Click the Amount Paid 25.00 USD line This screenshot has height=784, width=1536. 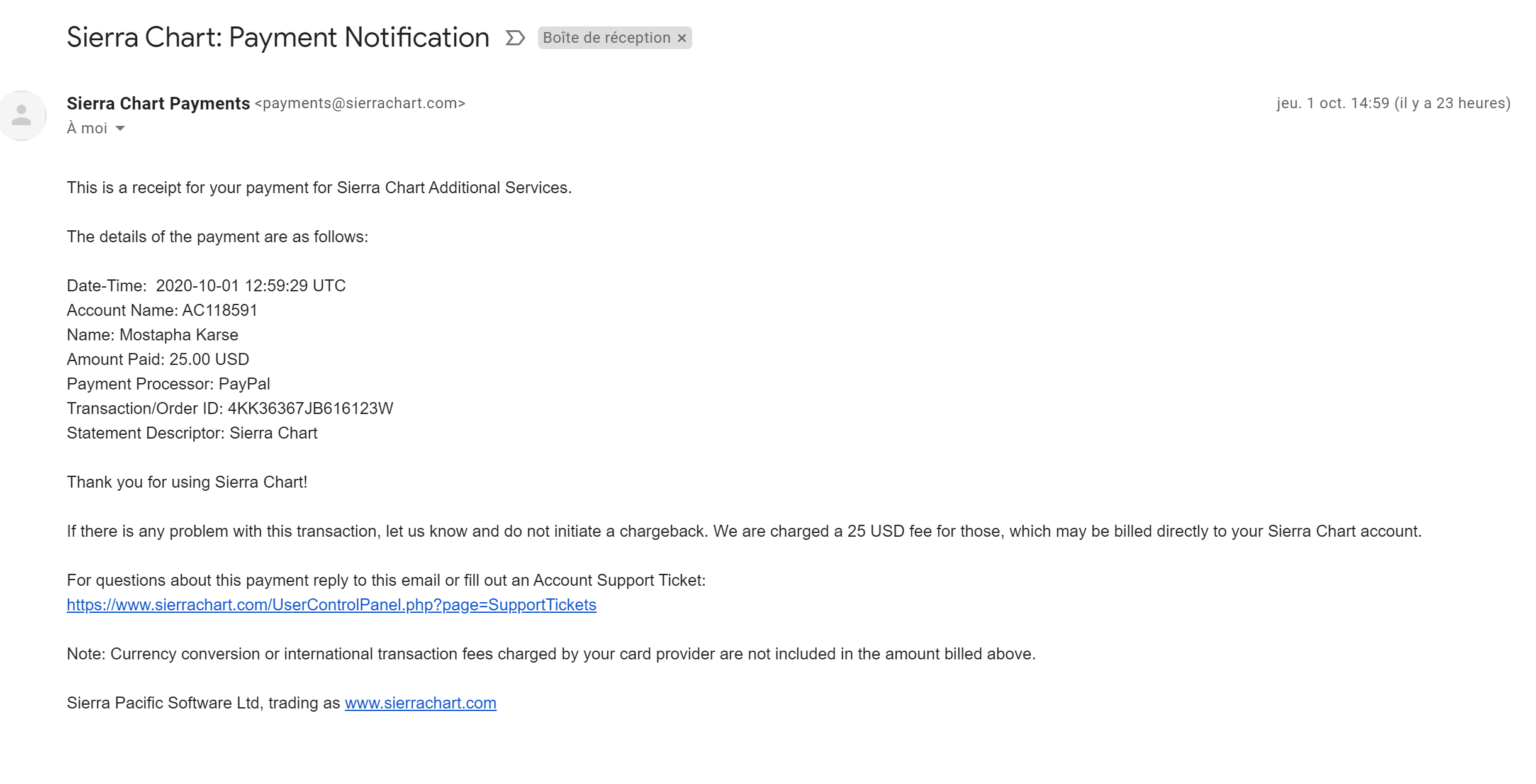pos(157,359)
